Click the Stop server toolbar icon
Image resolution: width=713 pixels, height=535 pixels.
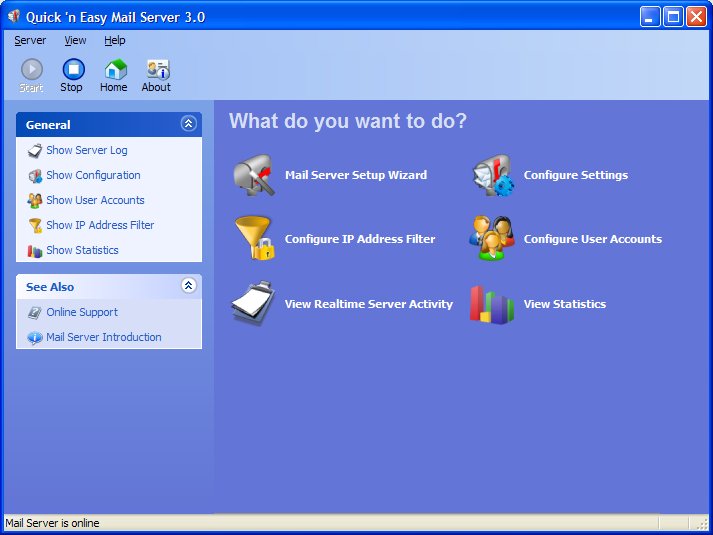(x=73, y=70)
